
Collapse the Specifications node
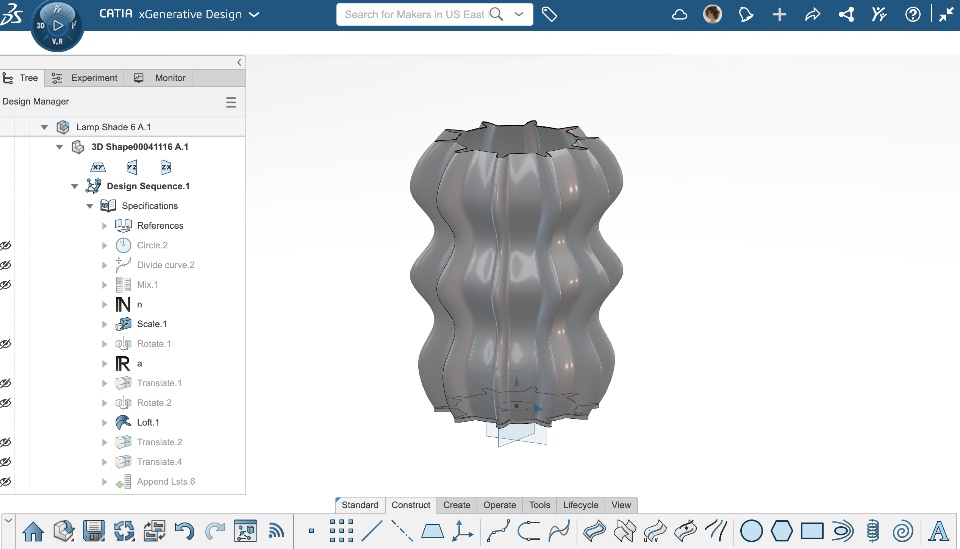(x=89, y=206)
